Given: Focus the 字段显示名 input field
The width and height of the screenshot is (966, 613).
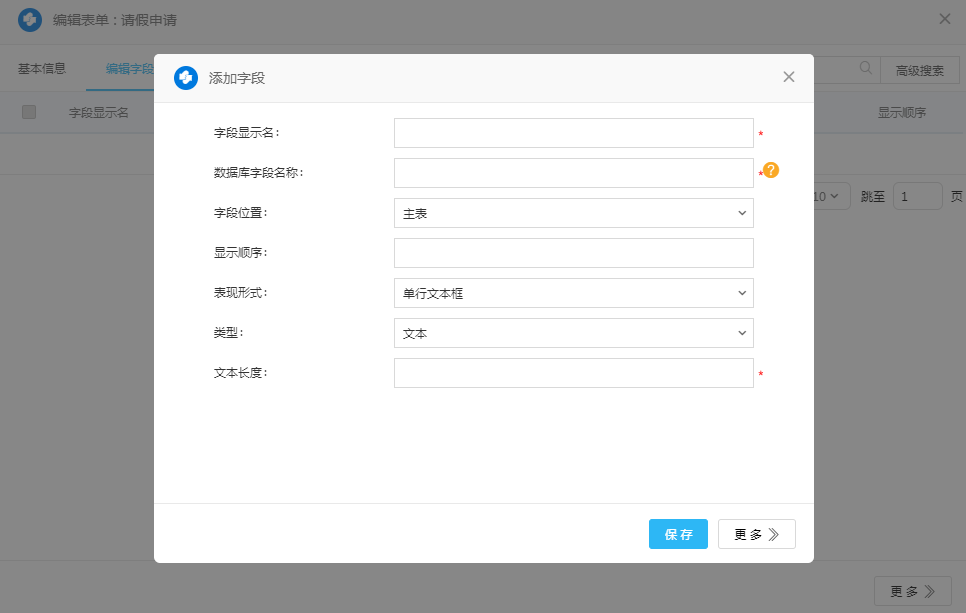Looking at the screenshot, I should coord(573,133).
